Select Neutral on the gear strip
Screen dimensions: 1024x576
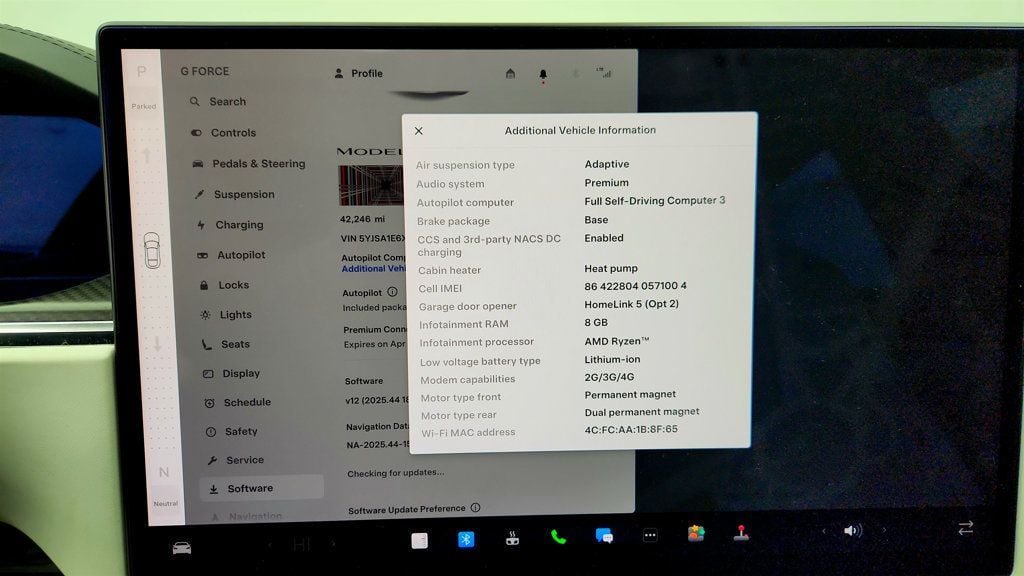pyautogui.click(x=164, y=473)
